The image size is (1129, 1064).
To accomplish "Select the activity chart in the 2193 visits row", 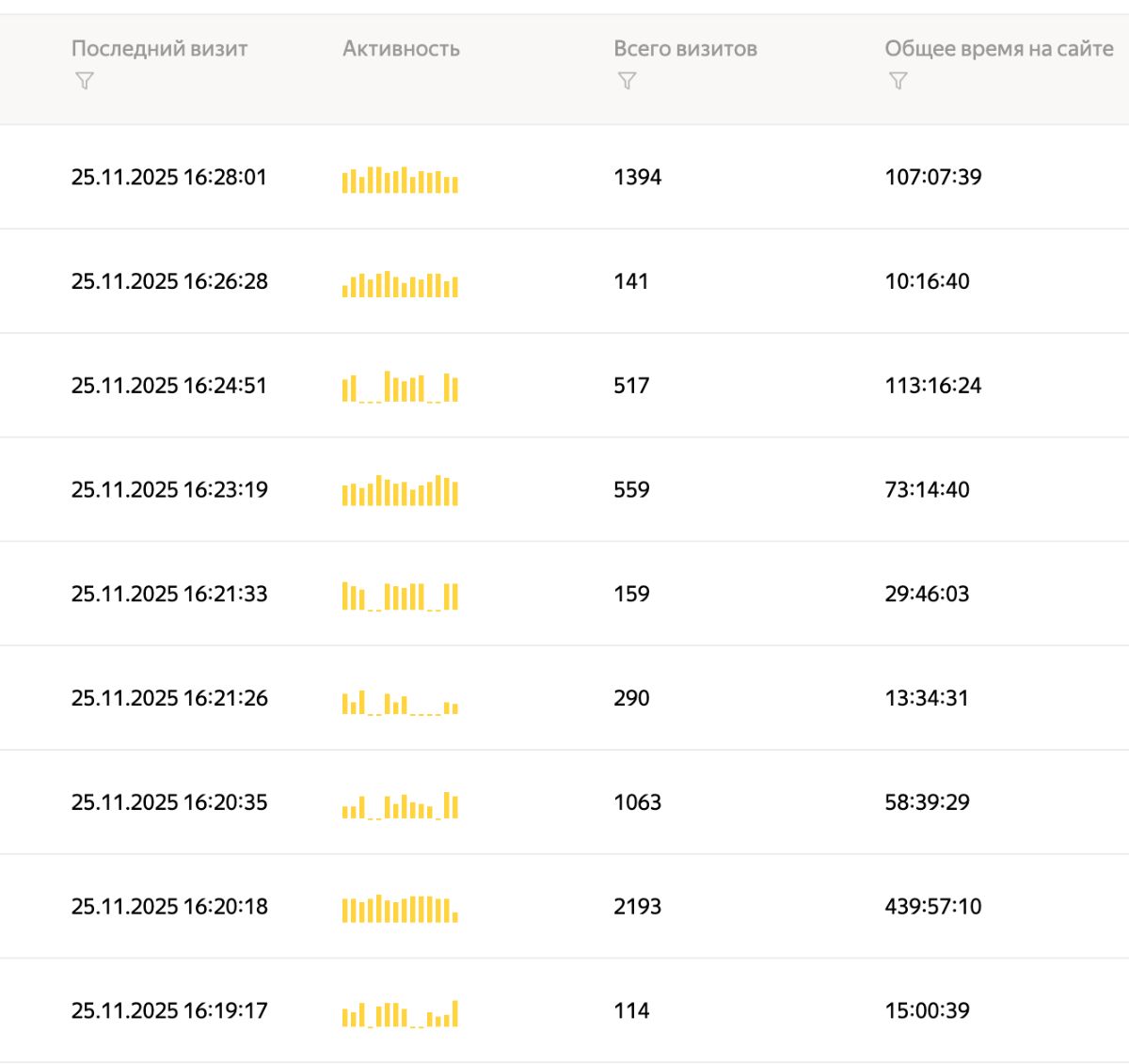I will pos(400,908).
